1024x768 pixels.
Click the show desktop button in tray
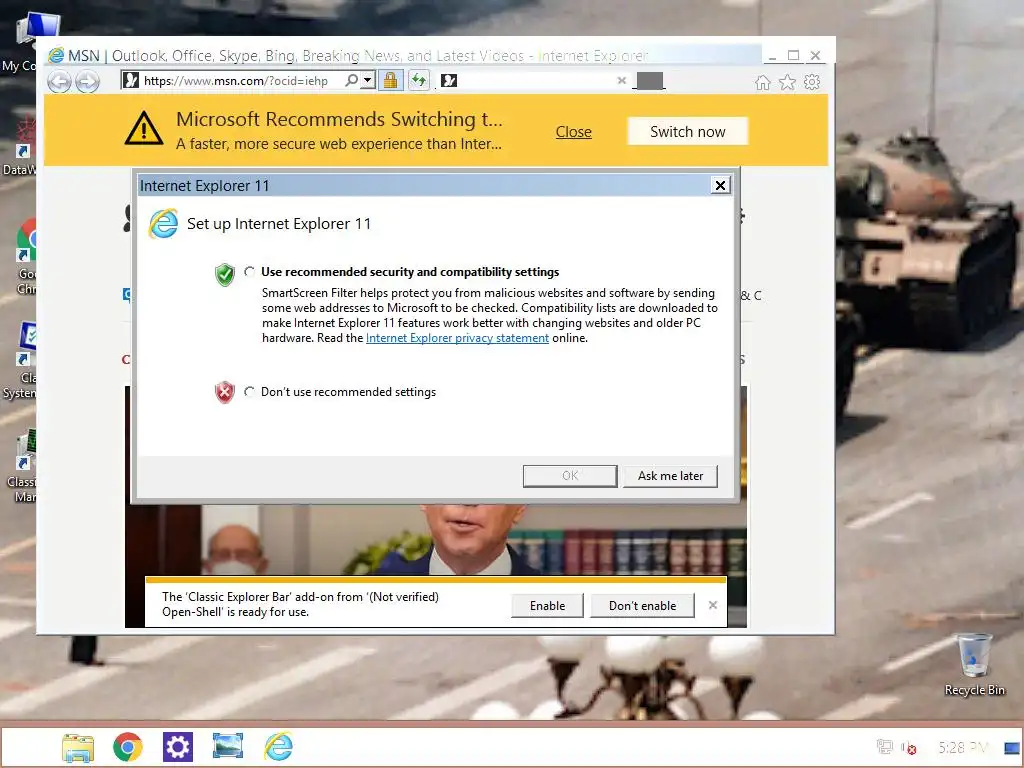[1012, 748]
